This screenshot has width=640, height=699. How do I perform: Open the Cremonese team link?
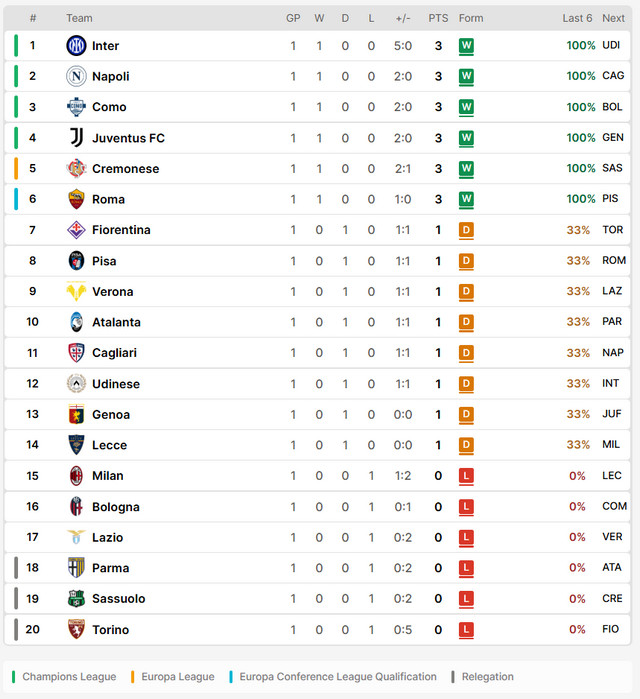(x=125, y=169)
